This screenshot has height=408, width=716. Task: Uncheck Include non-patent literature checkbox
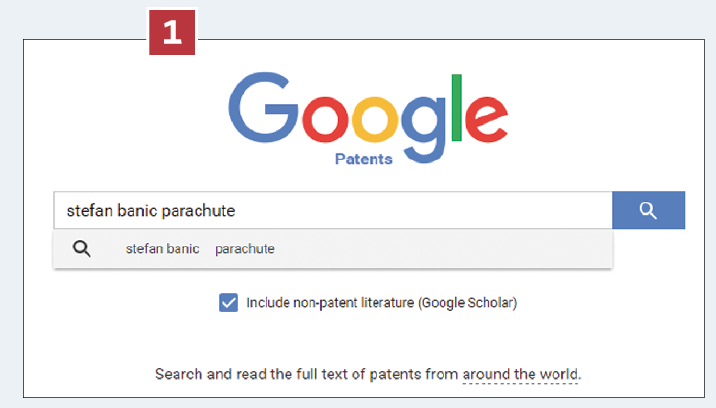tap(228, 302)
